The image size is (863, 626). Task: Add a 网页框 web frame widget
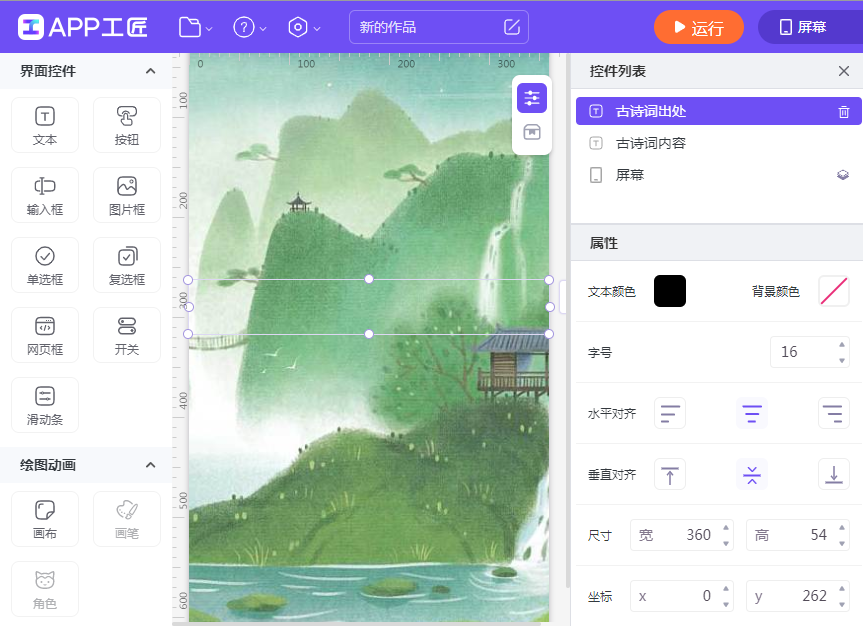click(x=45, y=335)
